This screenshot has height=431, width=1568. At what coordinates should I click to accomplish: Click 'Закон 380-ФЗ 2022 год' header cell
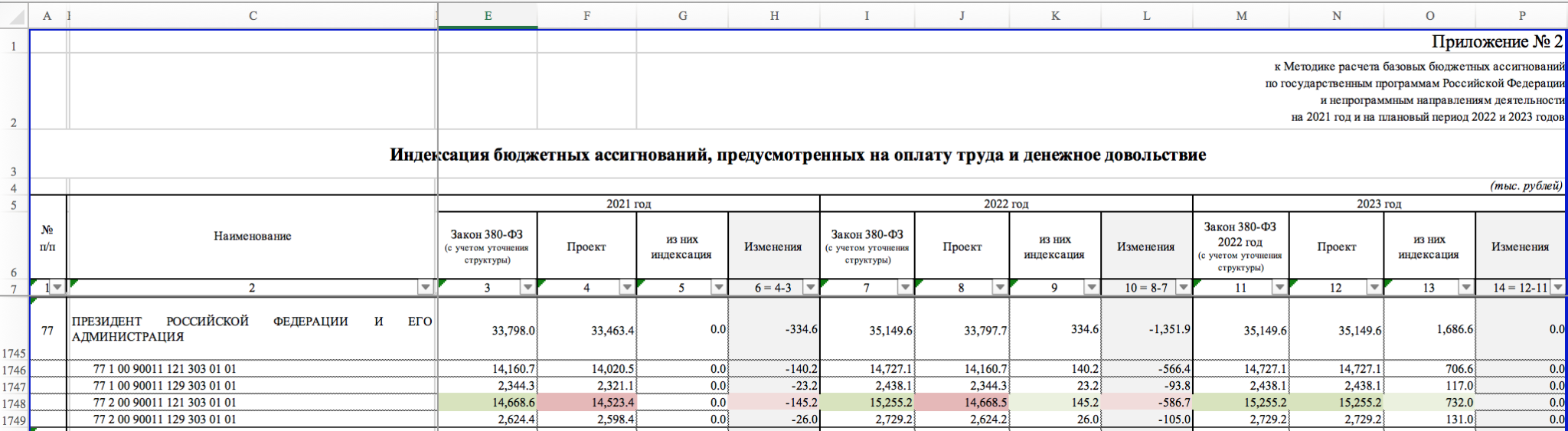point(1241,246)
